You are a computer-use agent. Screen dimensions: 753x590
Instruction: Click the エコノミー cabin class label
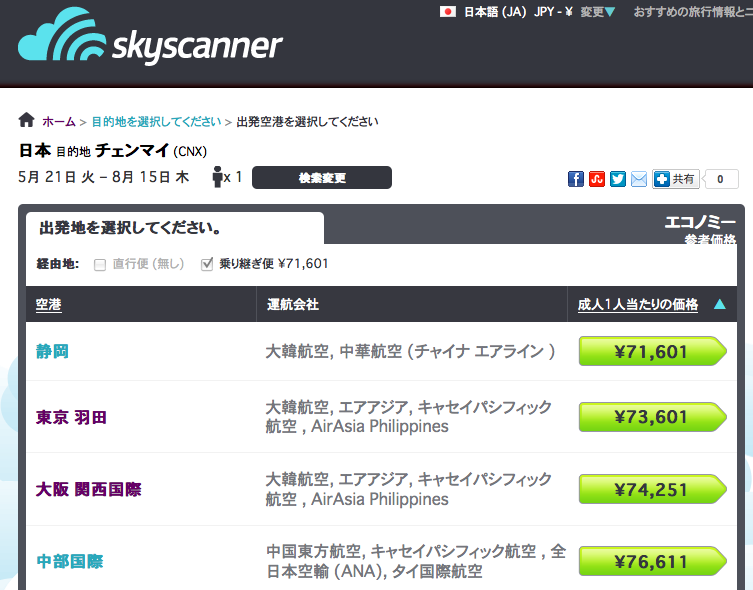[700, 222]
